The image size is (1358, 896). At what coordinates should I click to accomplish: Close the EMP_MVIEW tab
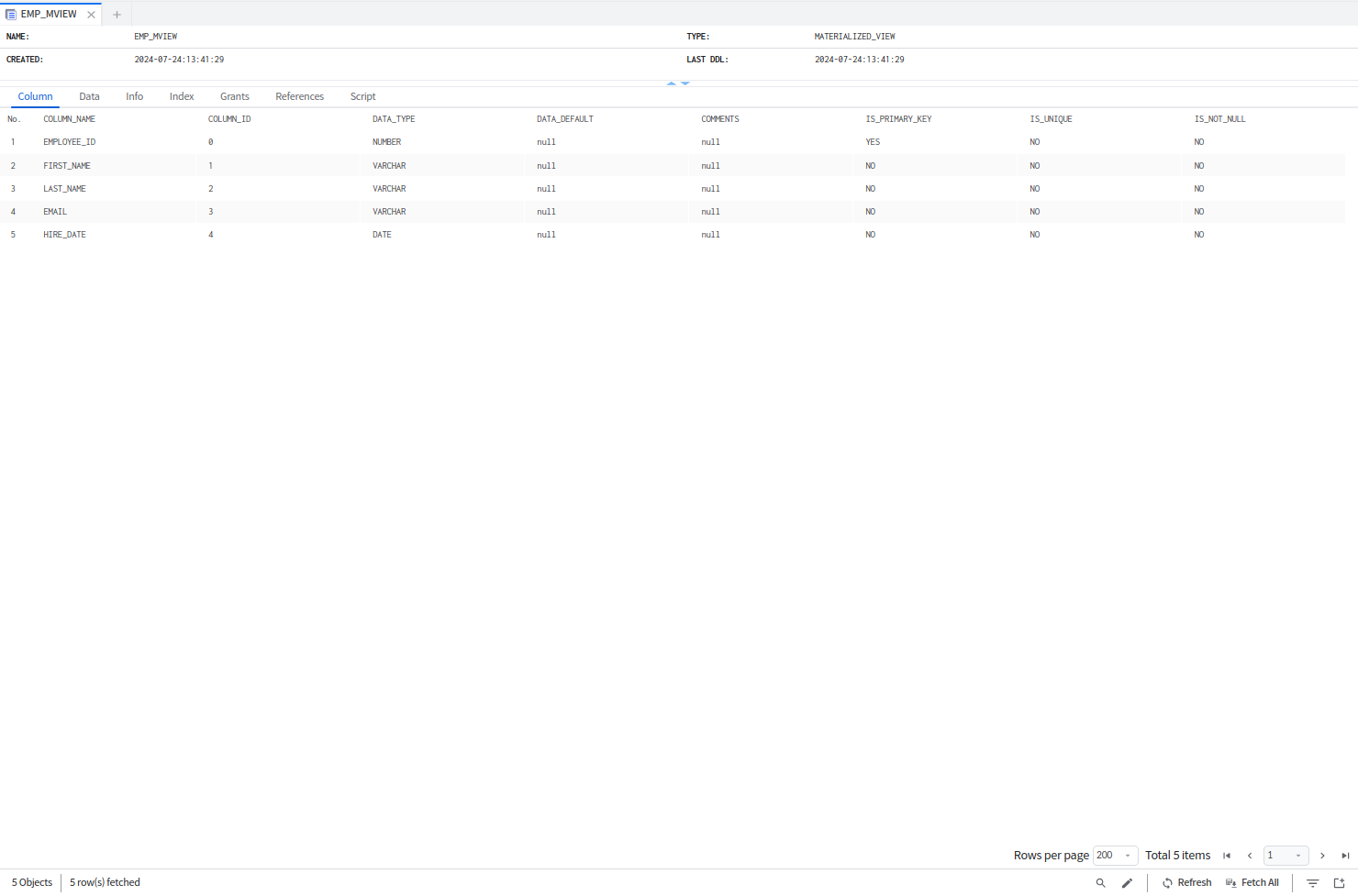[x=91, y=15]
